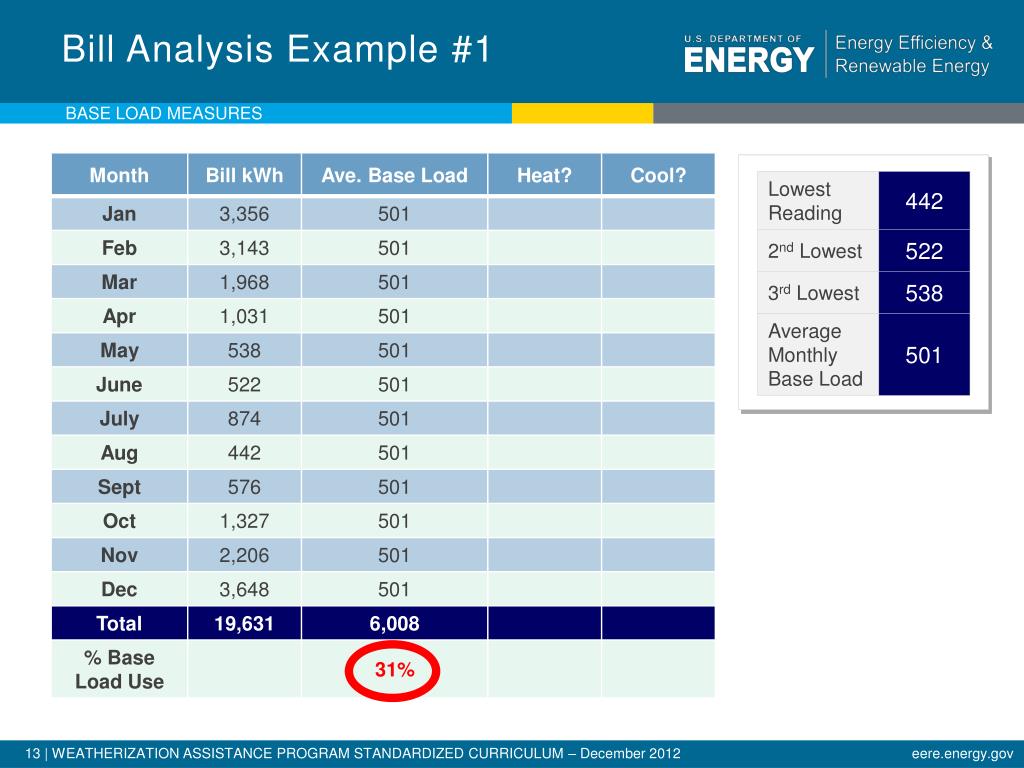The width and height of the screenshot is (1024, 768).
Task: Select the BASE LOAD MEASURES section label
Action: (x=164, y=114)
